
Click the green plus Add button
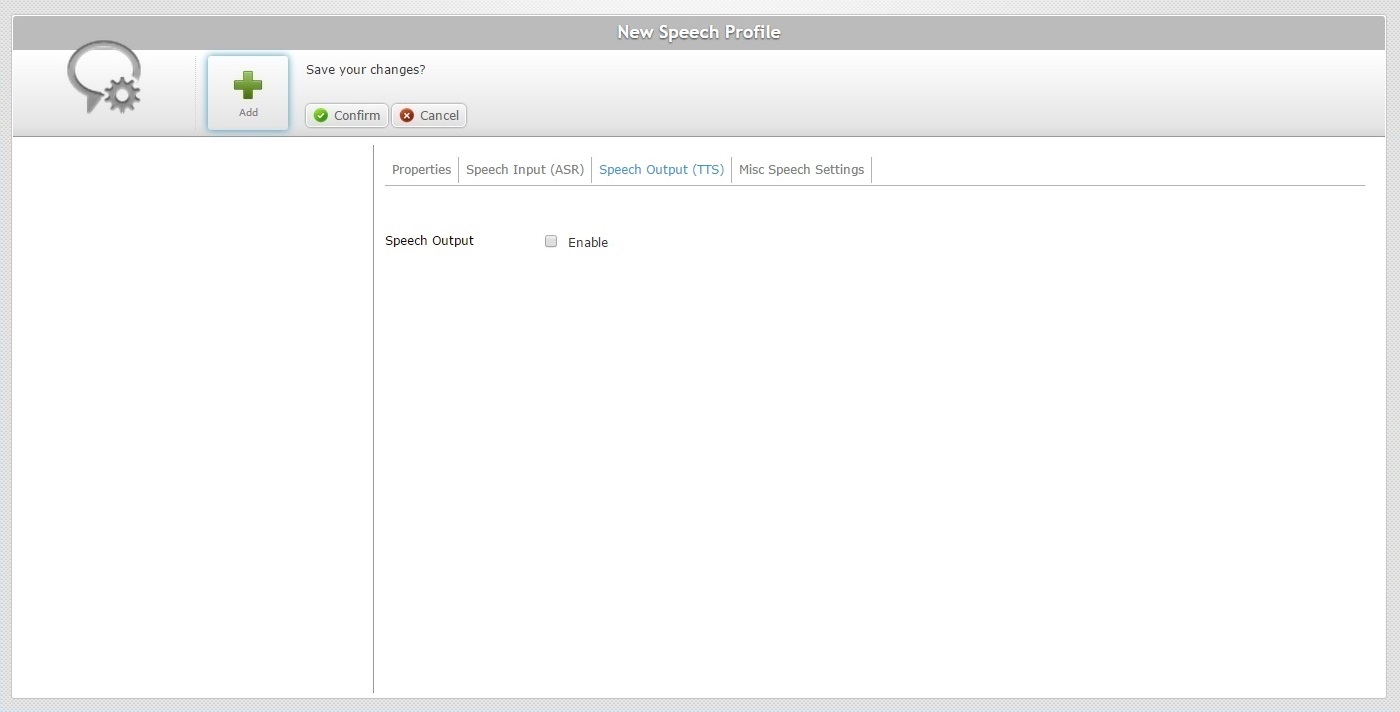[x=248, y=93]
